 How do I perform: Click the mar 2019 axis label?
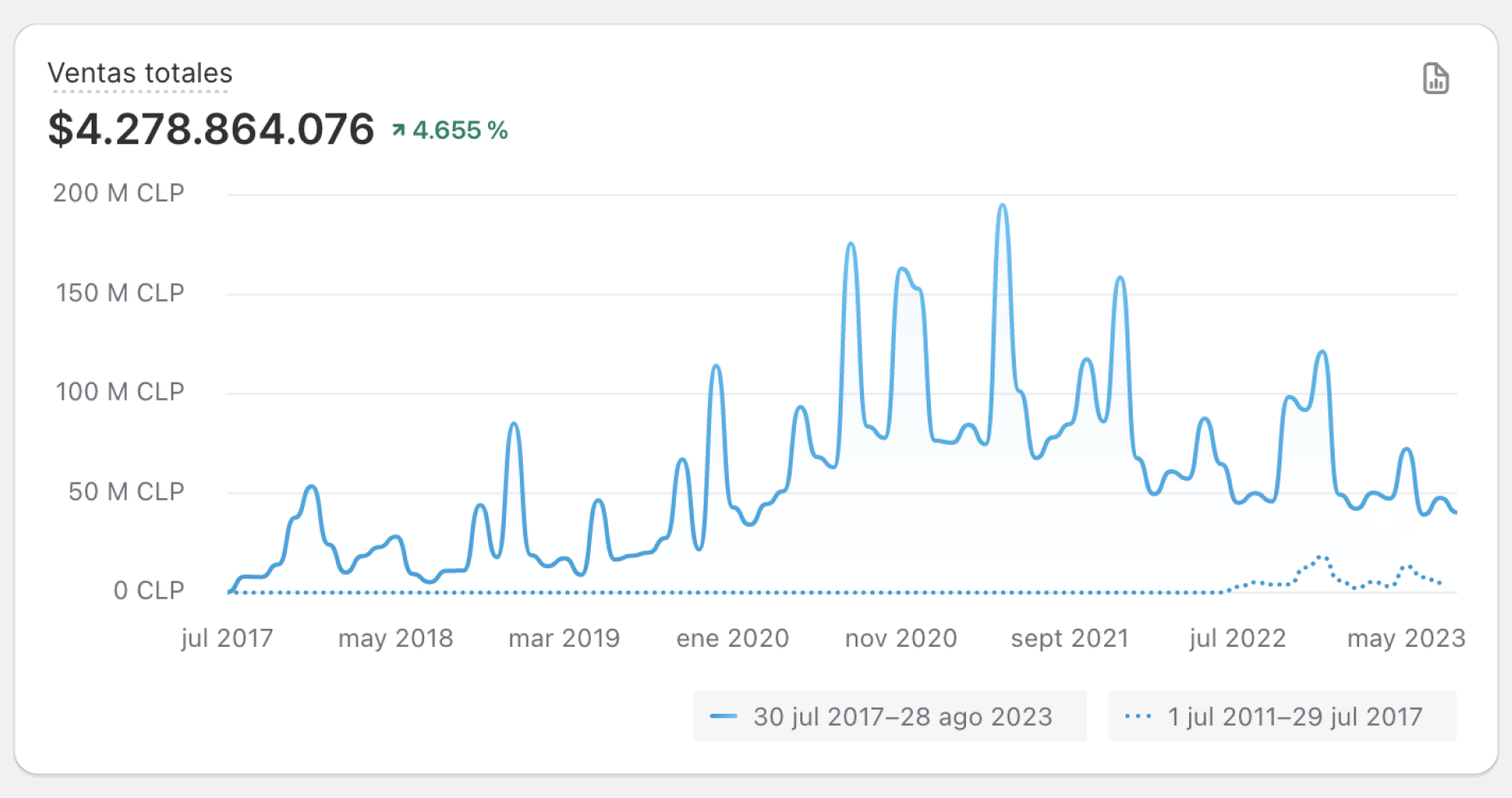pos(564,638)
